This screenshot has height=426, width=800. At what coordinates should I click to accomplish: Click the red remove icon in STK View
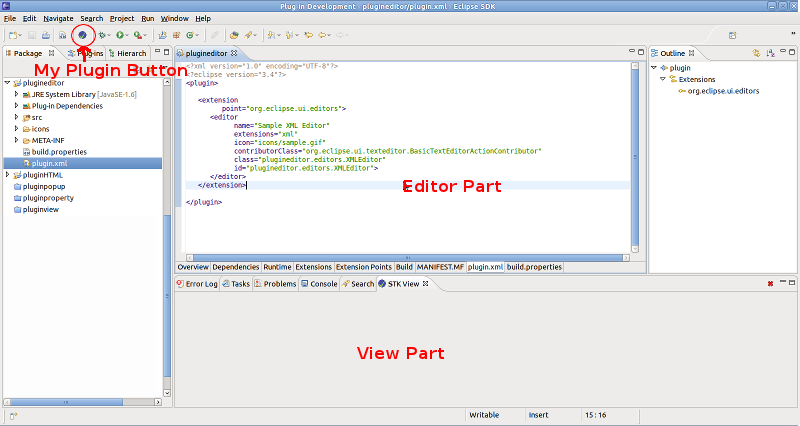pos(770,284)
